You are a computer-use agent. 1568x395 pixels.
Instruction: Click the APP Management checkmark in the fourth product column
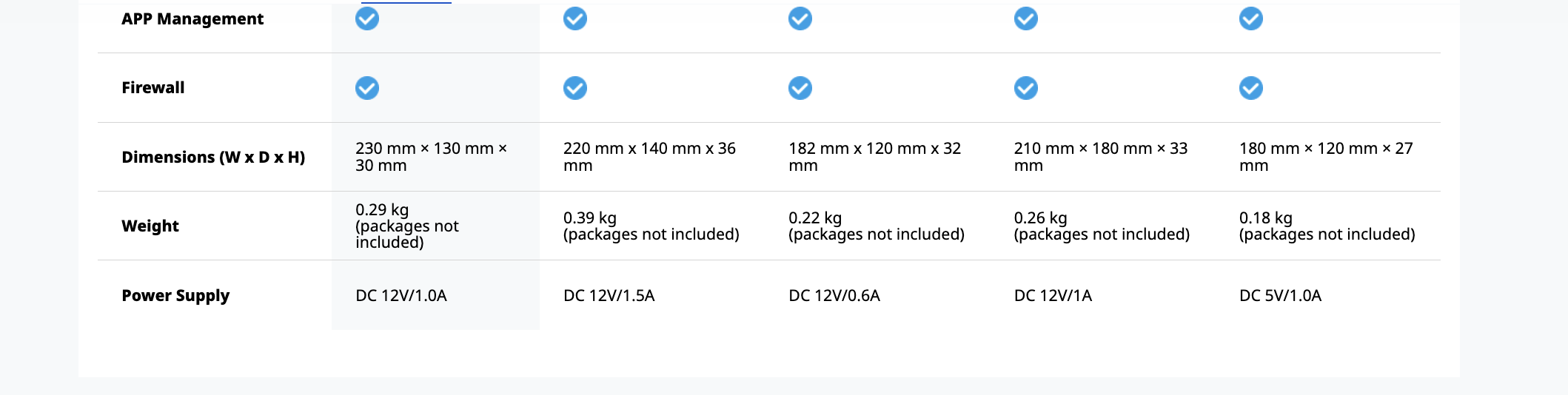pos(1026,18)
